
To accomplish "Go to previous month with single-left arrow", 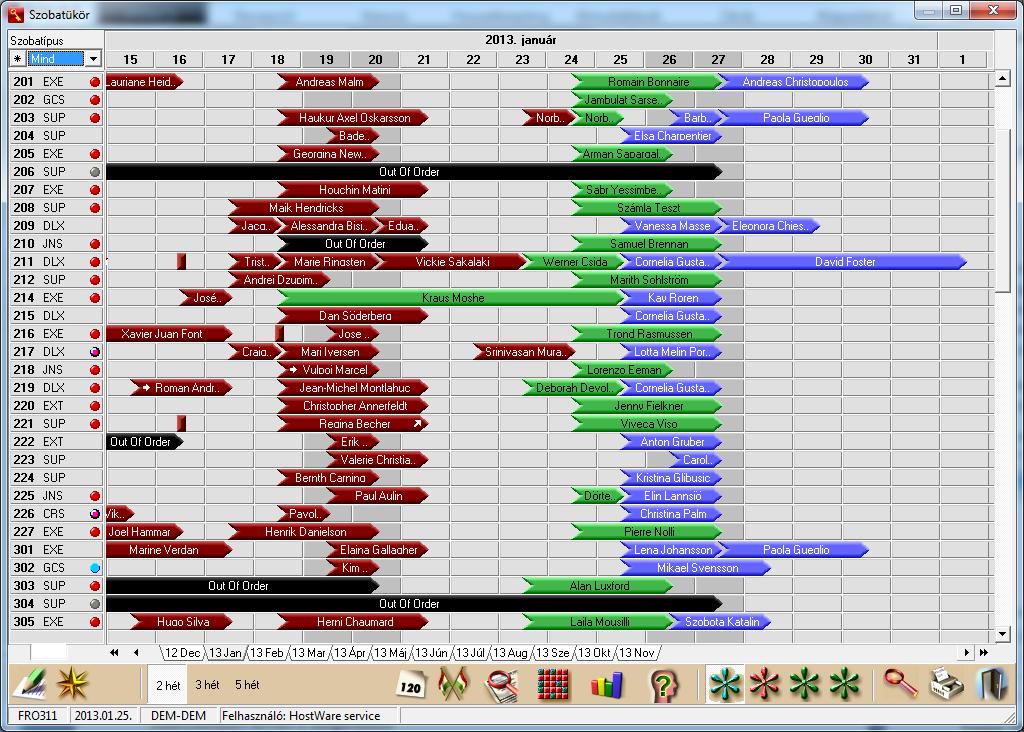I will click(136, 652).
